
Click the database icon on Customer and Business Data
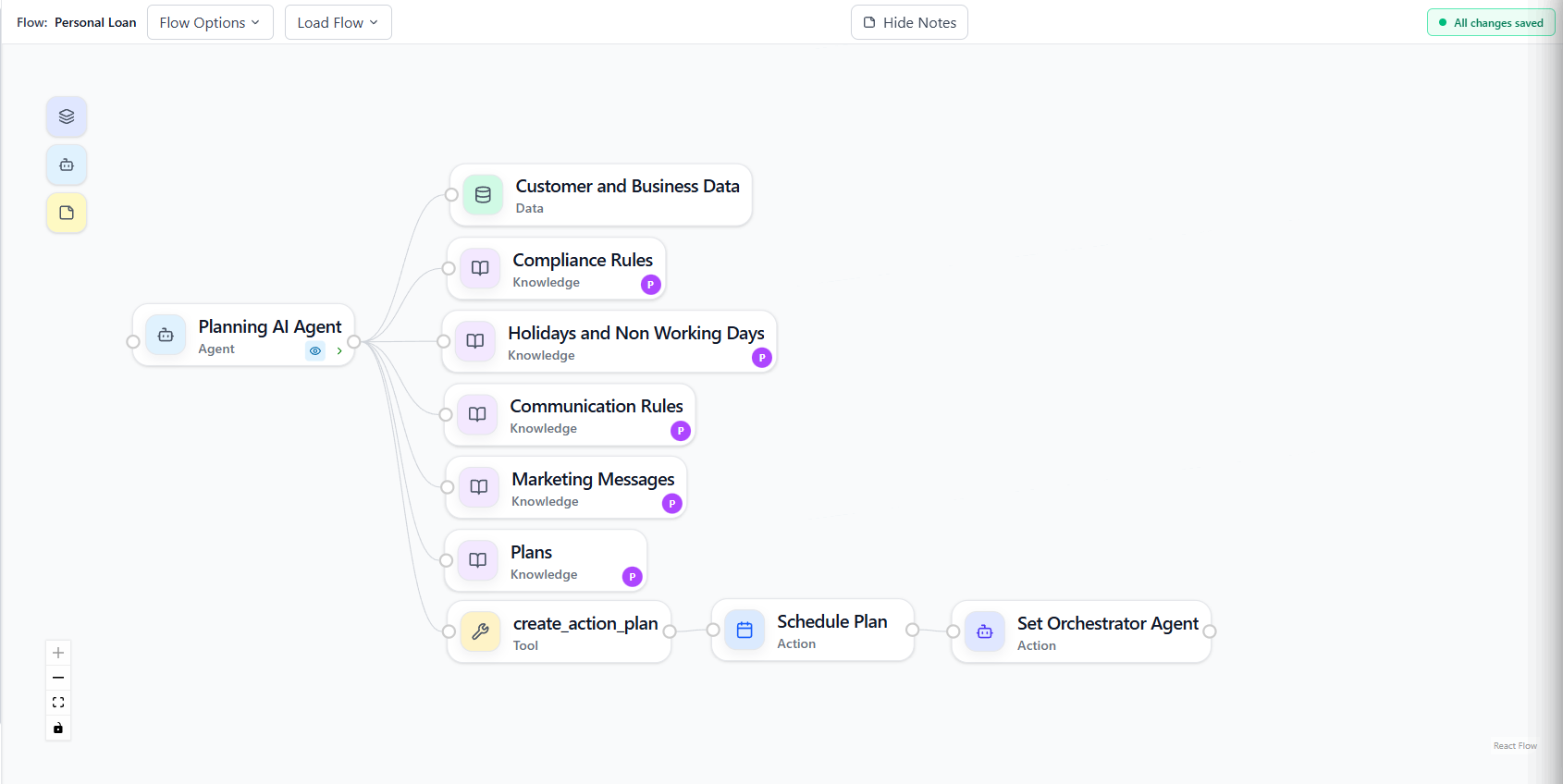[483, 195]
